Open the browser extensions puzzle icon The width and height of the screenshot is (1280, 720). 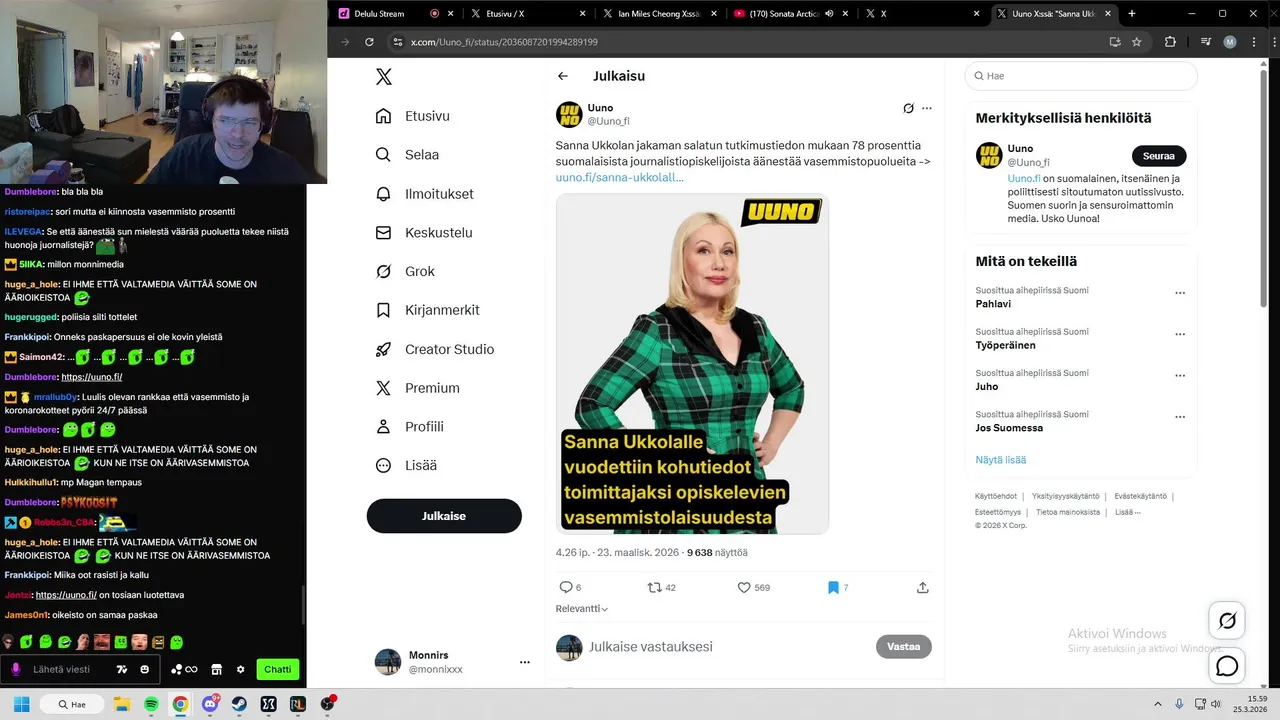point(1170,42)
